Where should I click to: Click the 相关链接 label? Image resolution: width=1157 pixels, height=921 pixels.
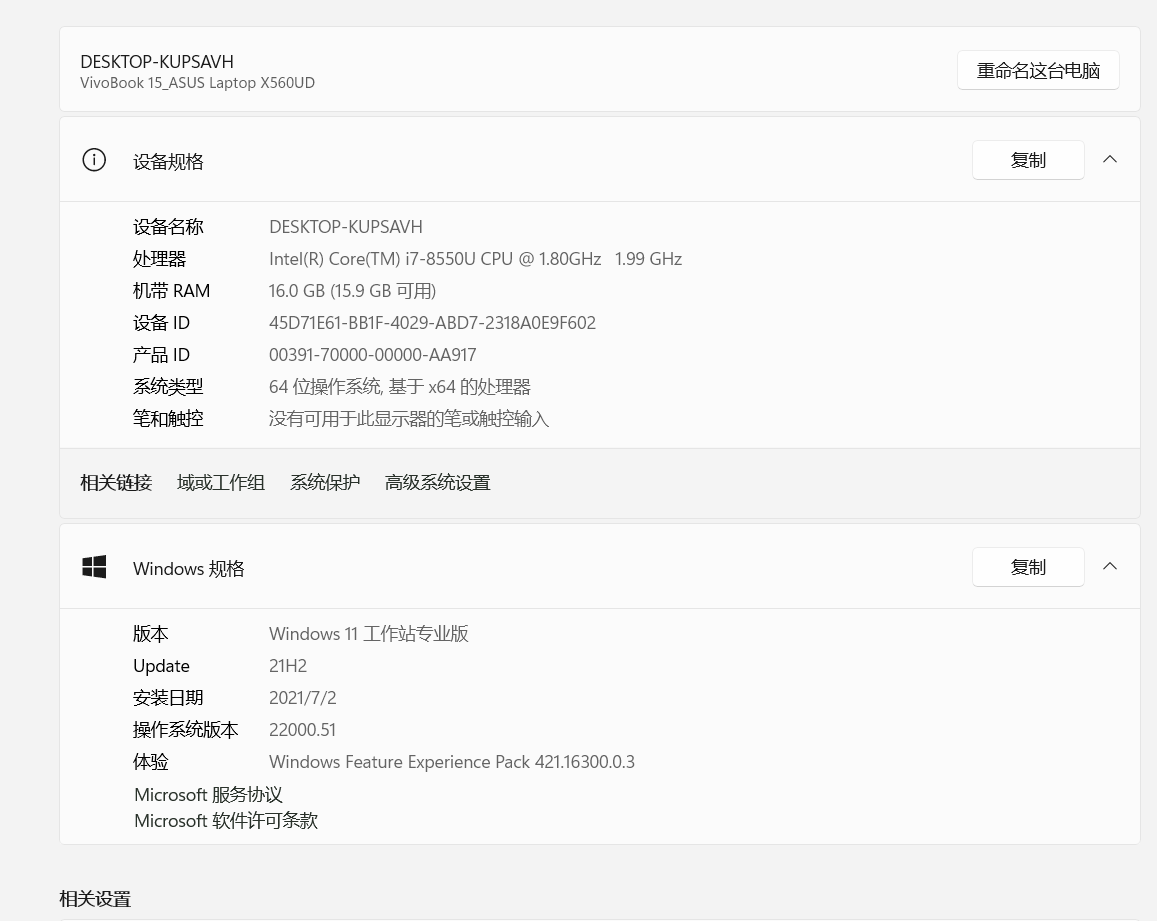(x=116, y=483)
